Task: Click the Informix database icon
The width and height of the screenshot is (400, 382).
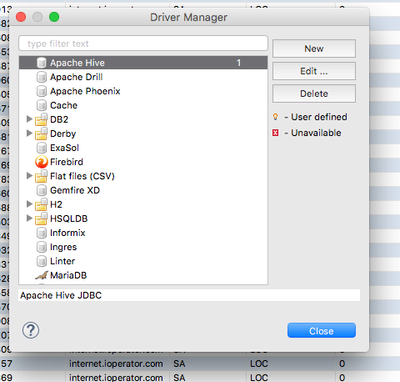Action: tap(41, 233)
